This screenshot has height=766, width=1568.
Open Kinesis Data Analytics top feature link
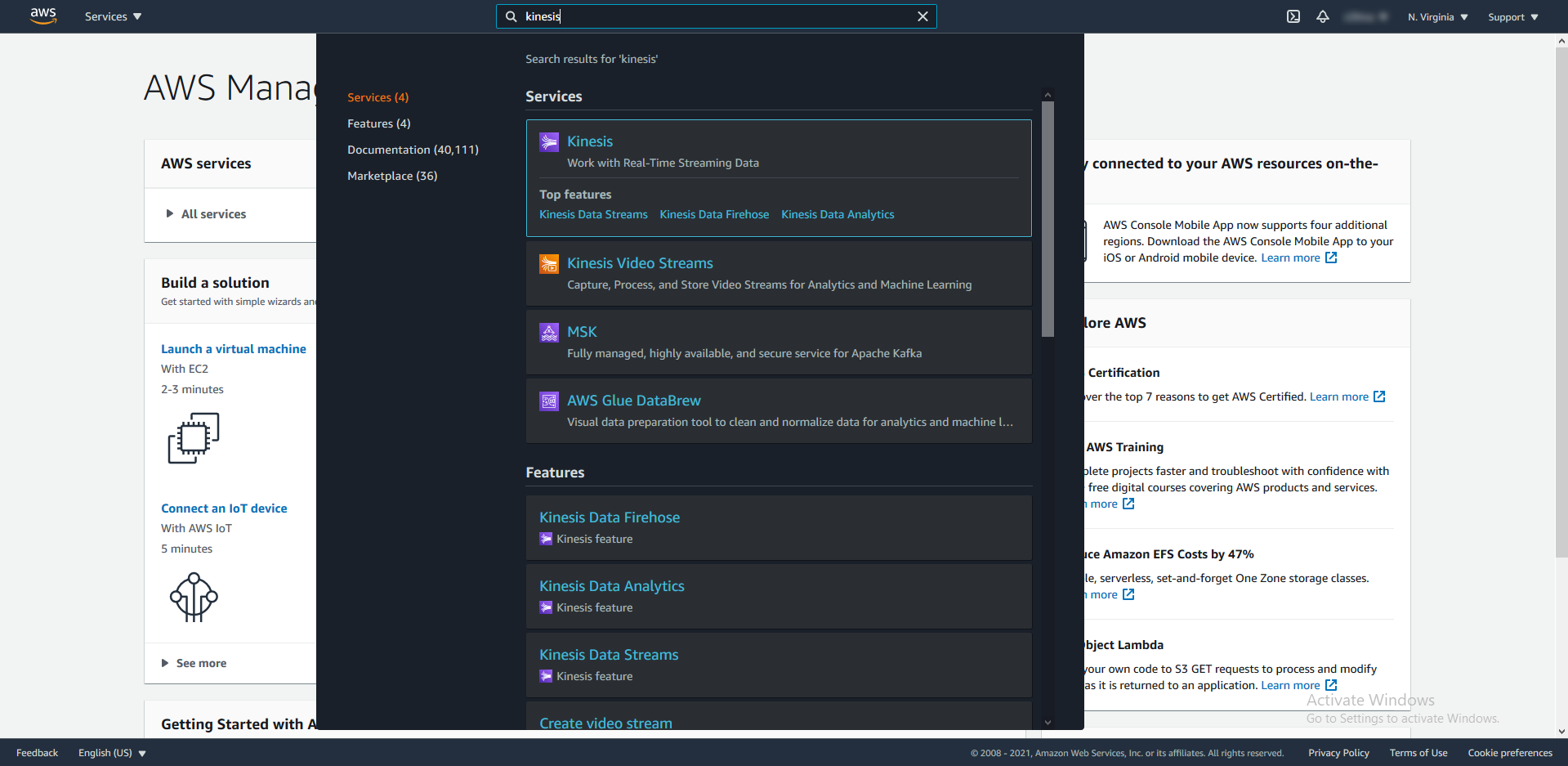click(838, 214)
